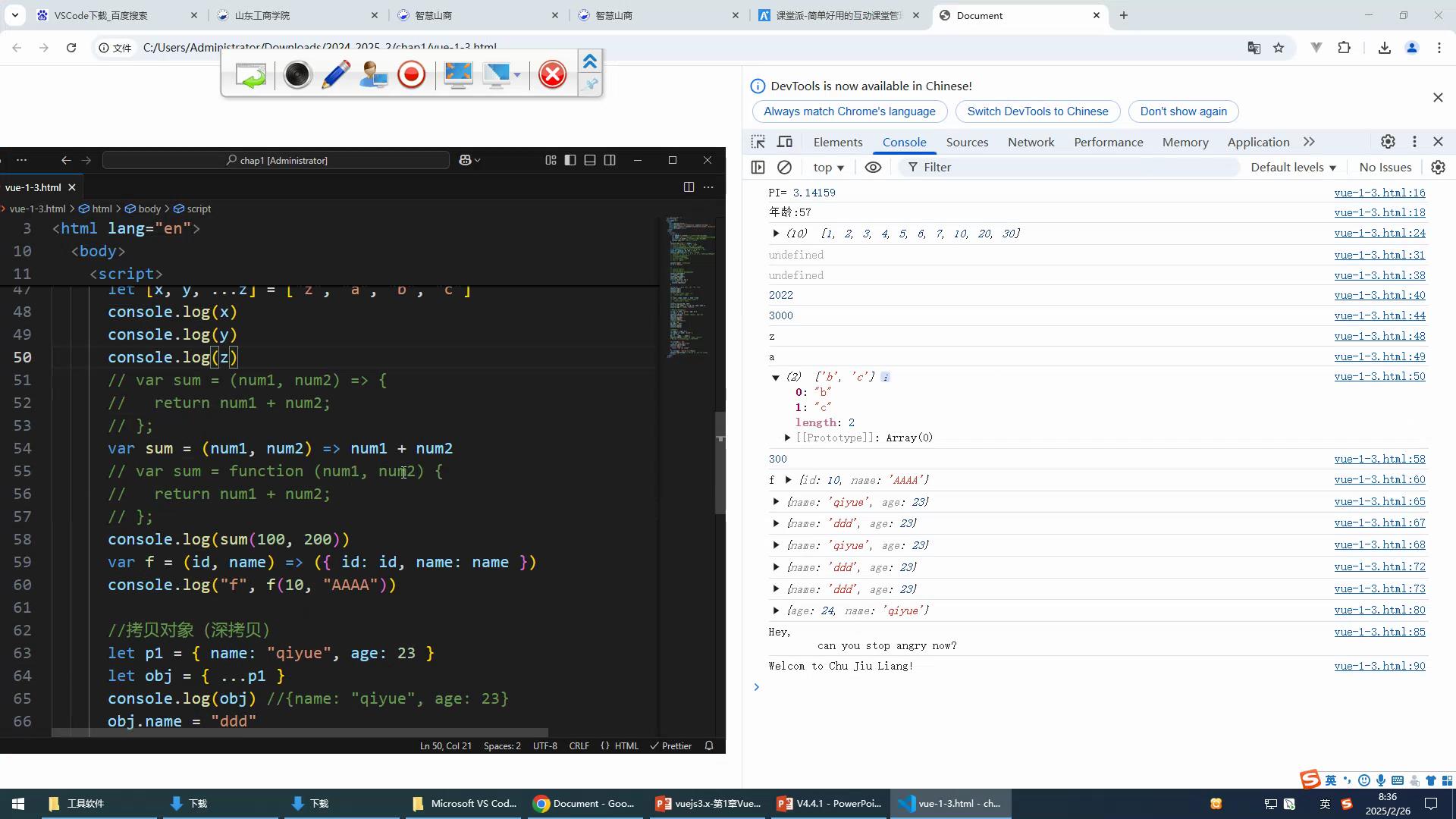Image resolution: width=1456 pixels, height=819 pixels.
Task: Open DevTools settings gear icon
Action: (x=1388, y=142)
